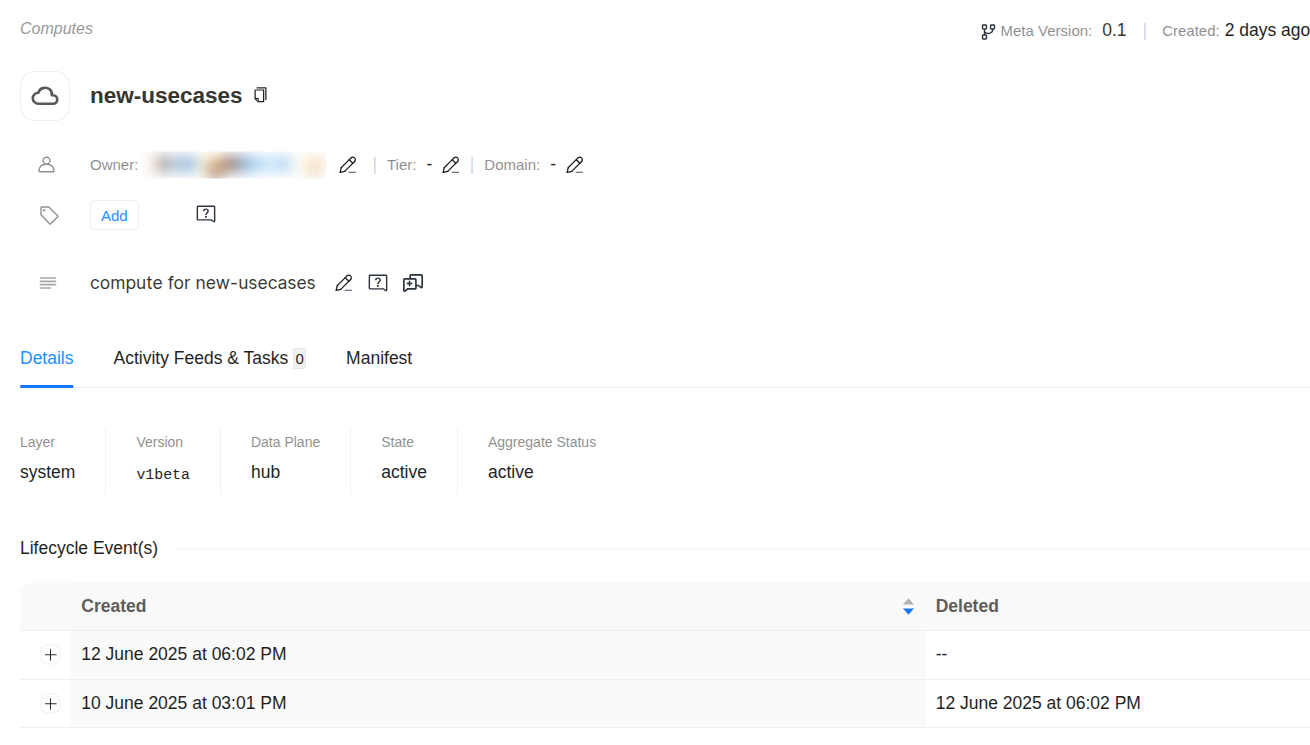The image size is (1310, 745).
Task: Switch to the Manifest tab
Action: (379, 358)
